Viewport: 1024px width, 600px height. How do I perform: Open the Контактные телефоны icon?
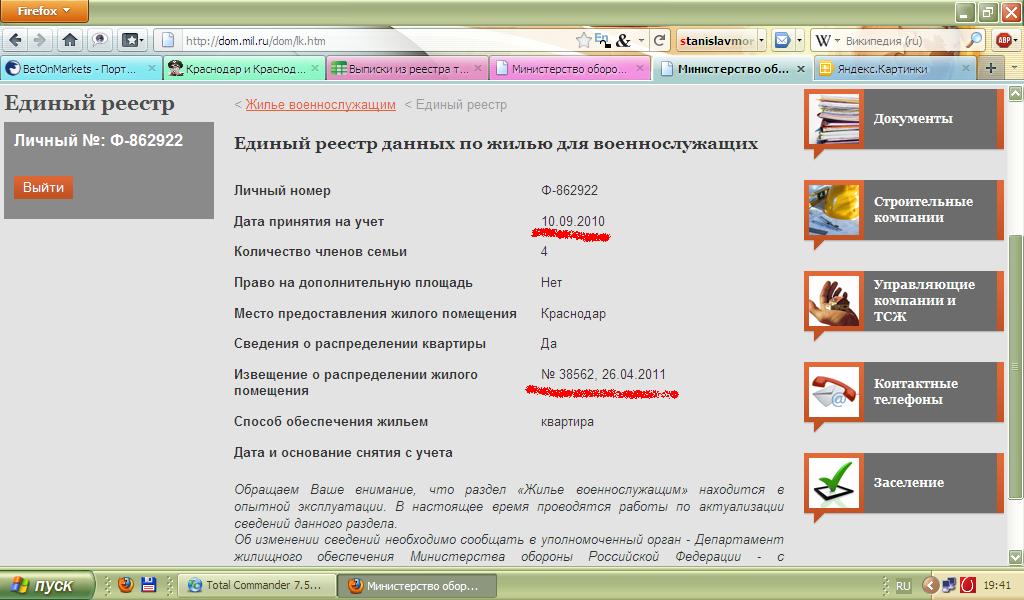[x=833, y=392]
